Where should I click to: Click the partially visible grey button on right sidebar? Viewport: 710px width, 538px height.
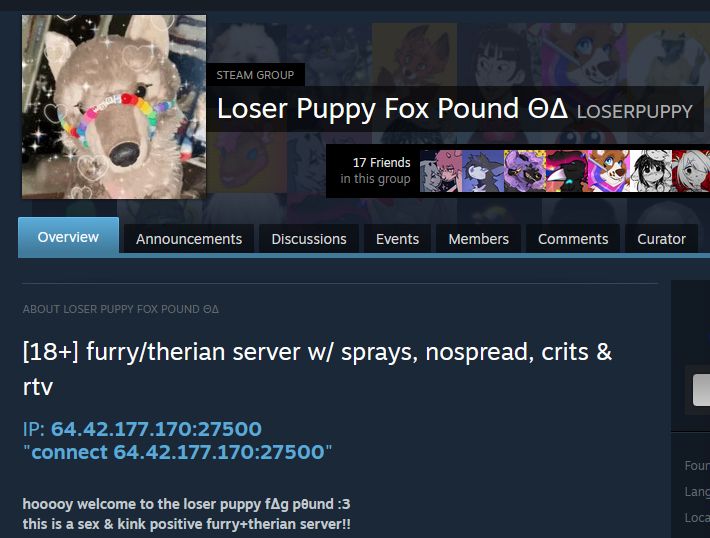(701, 390)
